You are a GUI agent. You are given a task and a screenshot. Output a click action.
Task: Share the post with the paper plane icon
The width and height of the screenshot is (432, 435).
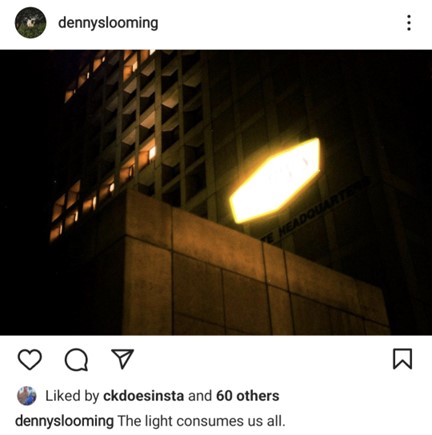122,359
